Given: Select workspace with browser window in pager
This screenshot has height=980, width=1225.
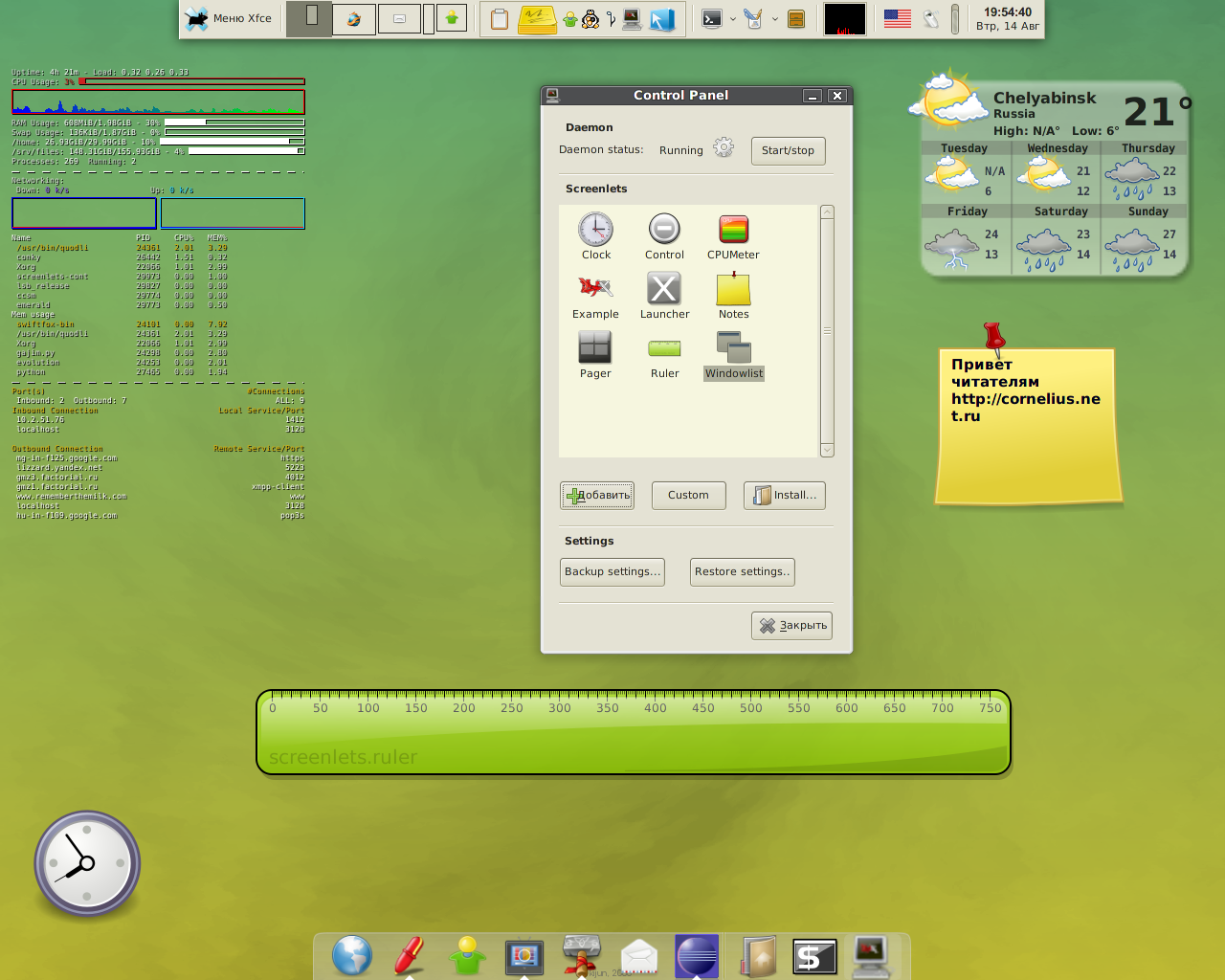Looking at the screenshot, I should coord(354,19).
